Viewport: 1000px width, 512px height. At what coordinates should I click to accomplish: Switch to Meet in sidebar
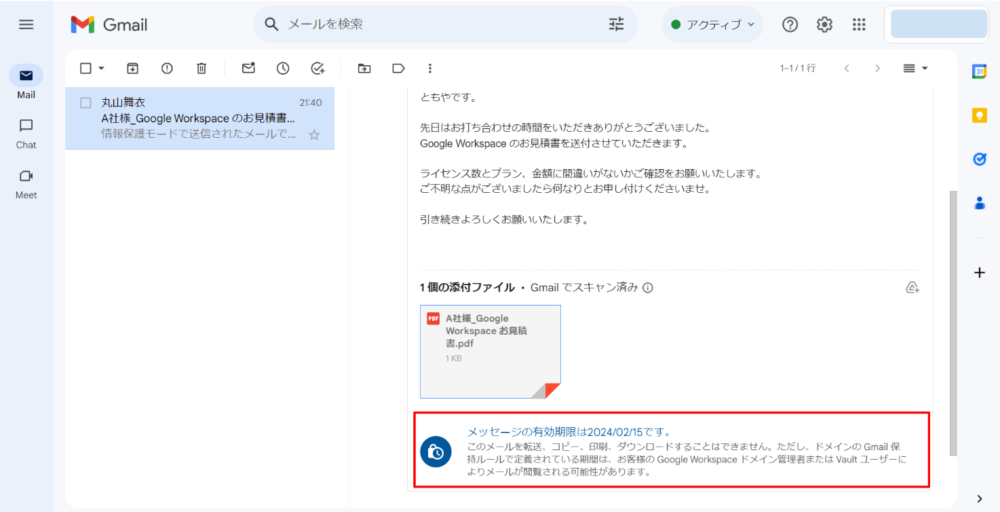click(26, 184)
